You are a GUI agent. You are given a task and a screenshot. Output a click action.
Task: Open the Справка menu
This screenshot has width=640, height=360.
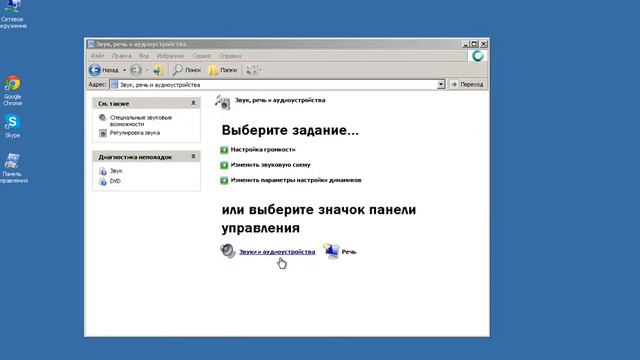230,56
